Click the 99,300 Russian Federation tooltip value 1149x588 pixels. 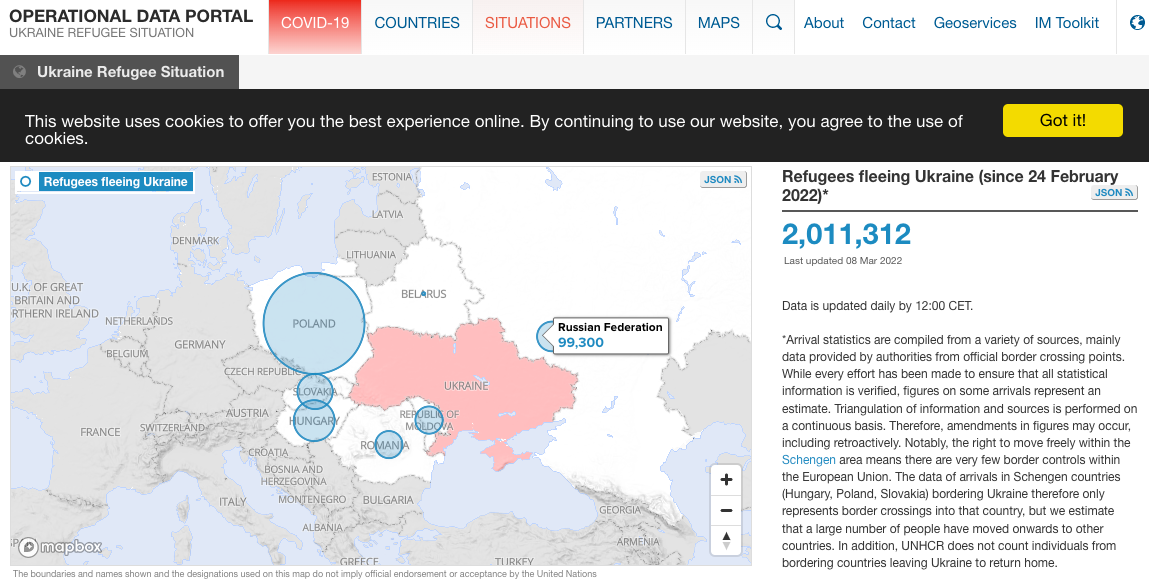[x=581, y=342]
